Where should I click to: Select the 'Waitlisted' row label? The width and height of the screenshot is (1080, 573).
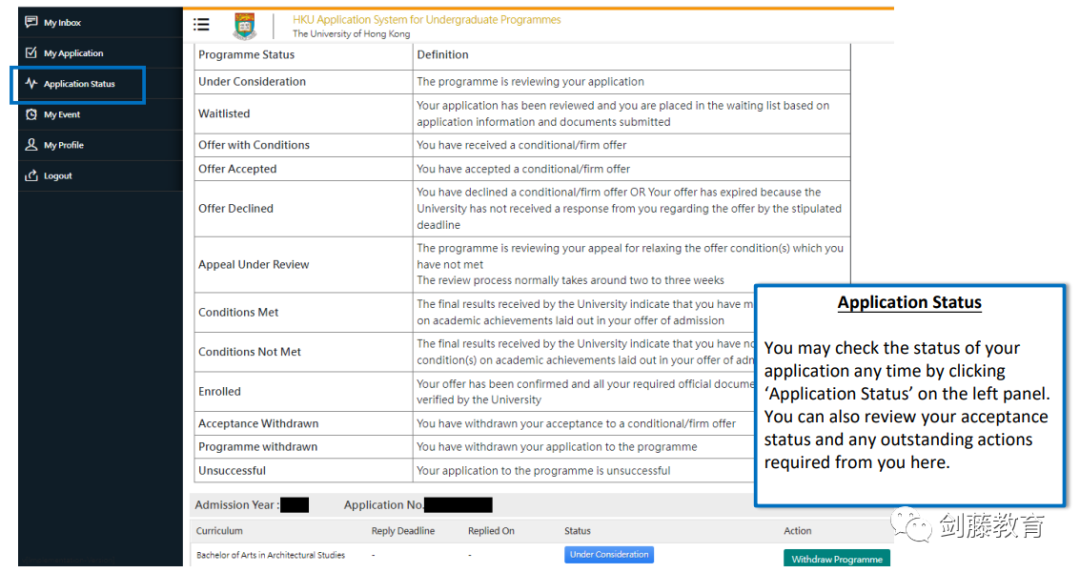click(x=224, y=114)
